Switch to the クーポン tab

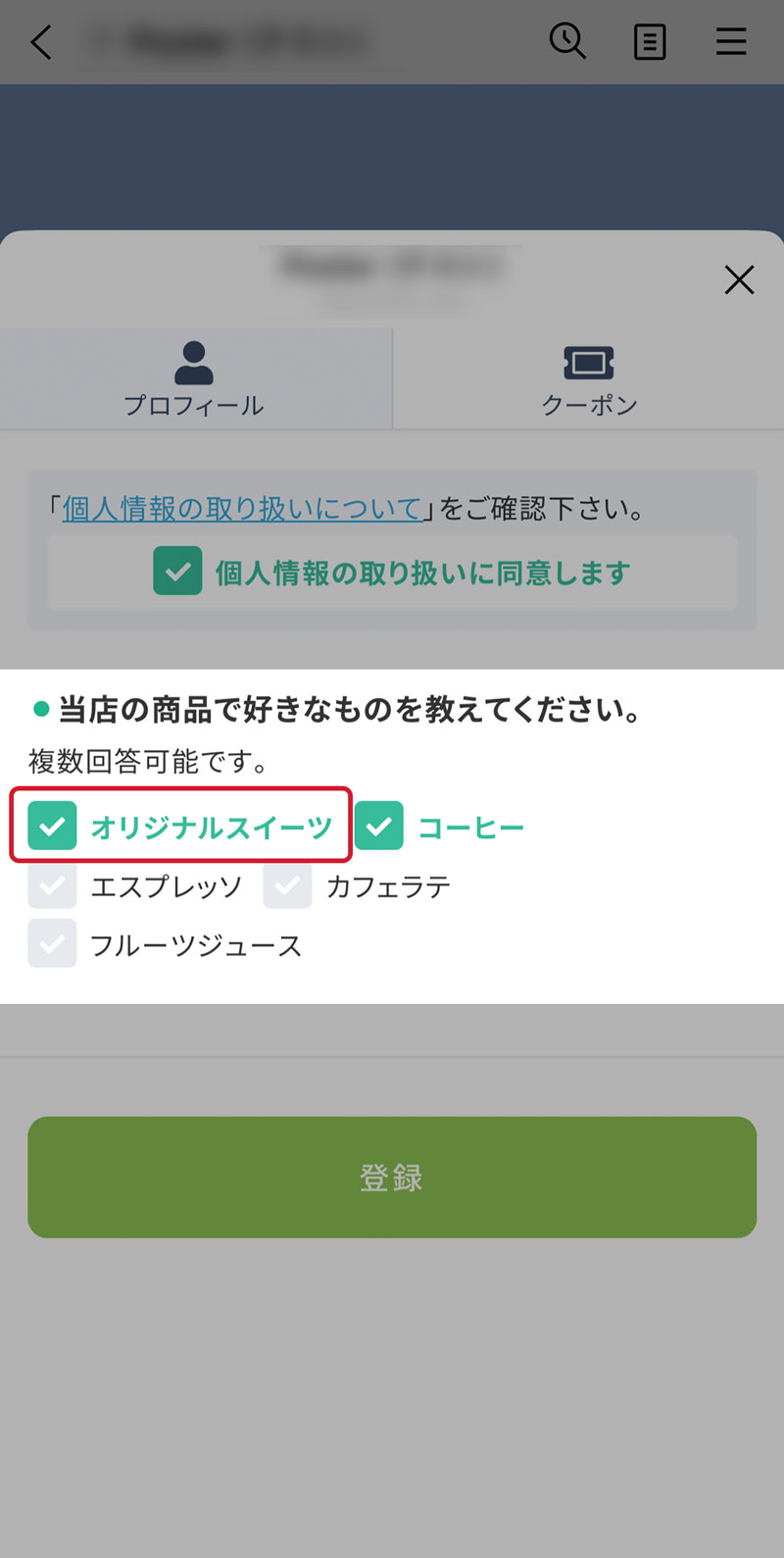589,405
